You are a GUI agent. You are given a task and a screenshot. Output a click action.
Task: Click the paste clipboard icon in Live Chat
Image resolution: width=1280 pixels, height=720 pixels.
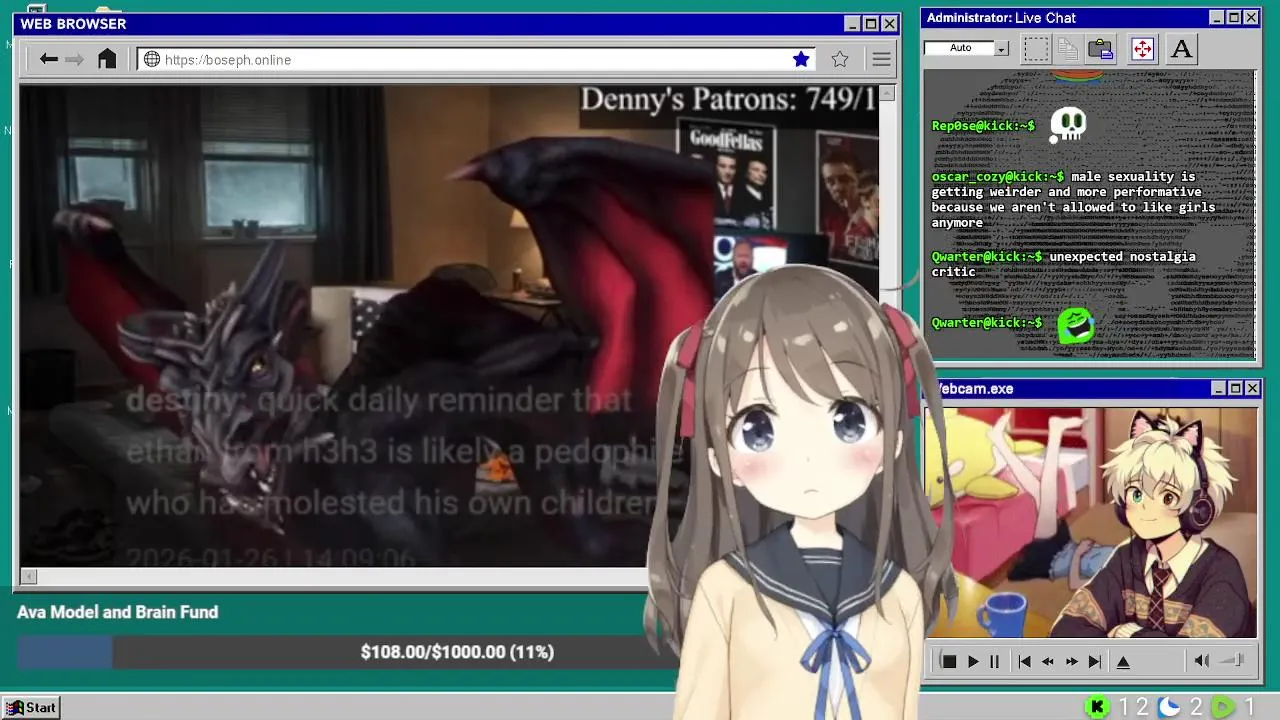pyautogui.click(x=1101, y=49)
